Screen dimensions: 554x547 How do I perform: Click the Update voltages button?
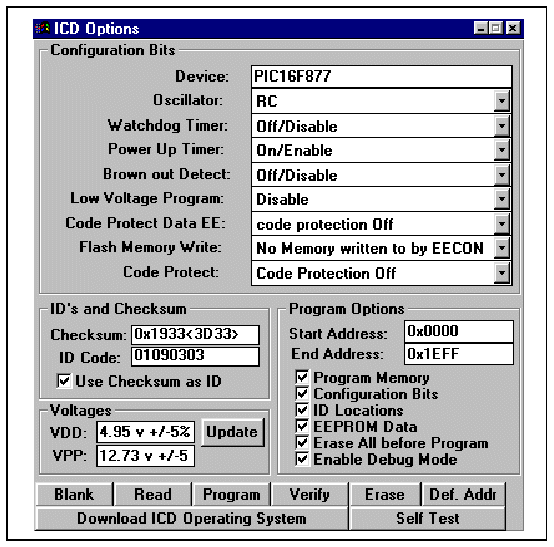pyautogui.click(x=232, y=432)
